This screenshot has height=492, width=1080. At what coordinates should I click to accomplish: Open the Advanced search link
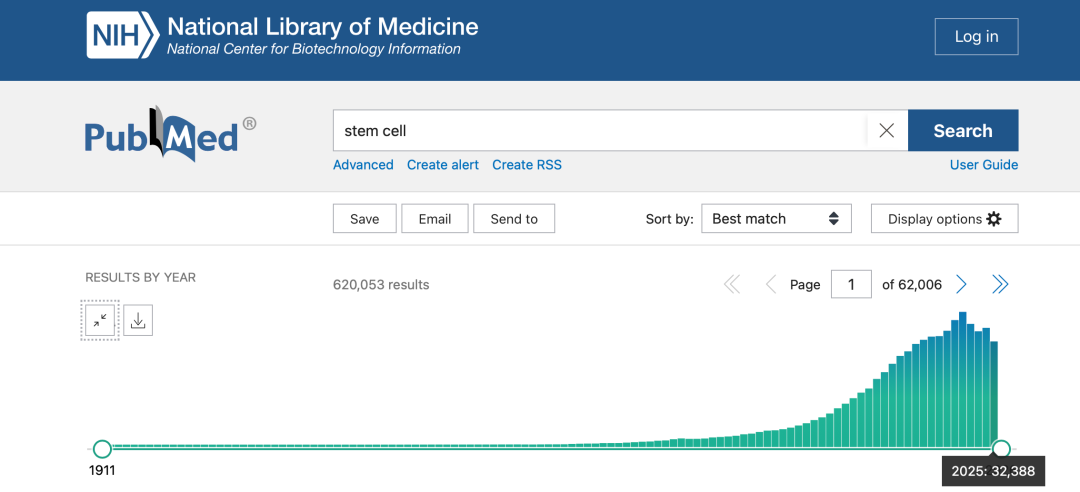[x=363, y=165]
